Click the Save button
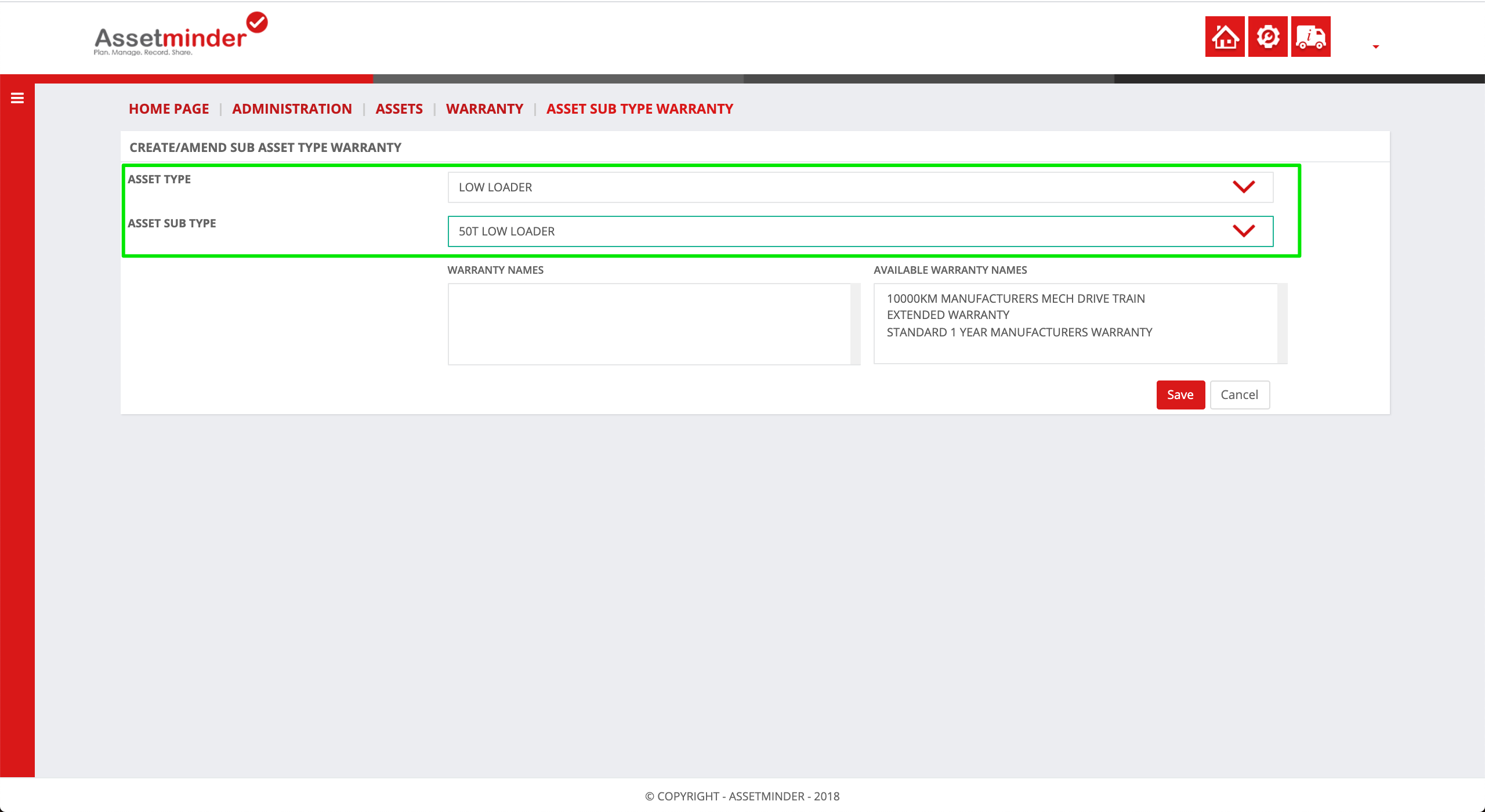The height and width of the screenshot is (812, 1485). [1180, 395]
